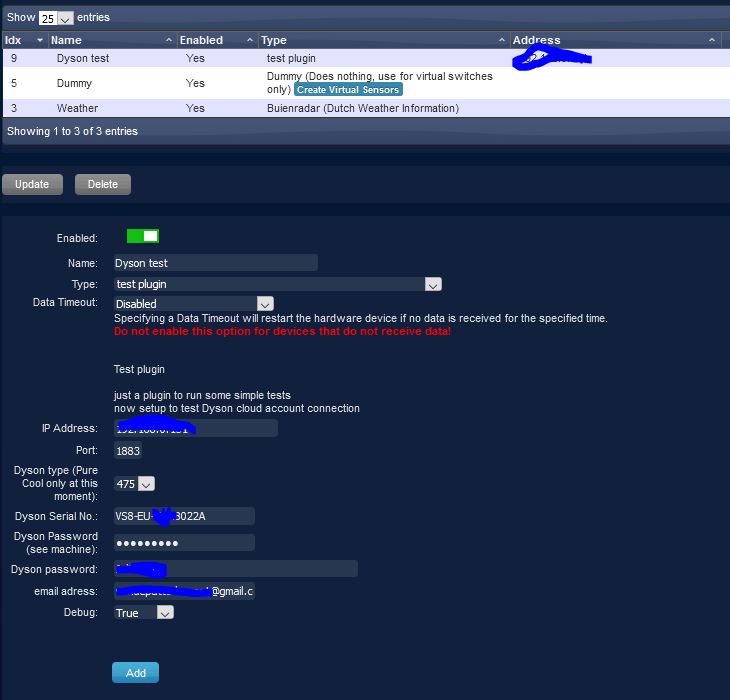The height and width of the screenshot is (700, 730).
Task: Toggle the Enabled switch off
Action: 143,236
